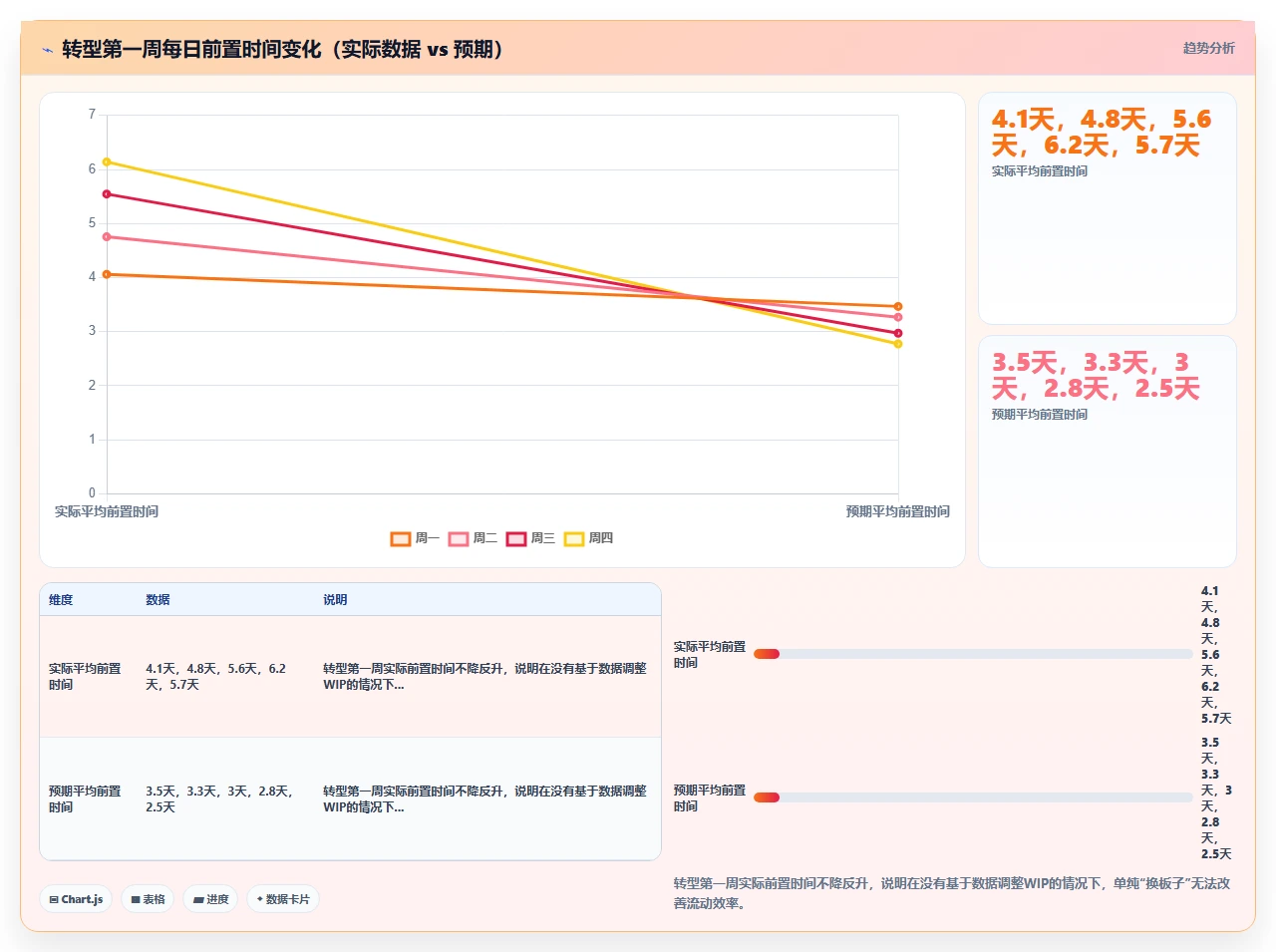1276x952 pixels.
Task: Click the 实际平均前置时间 progress bar
Action: click(973, 654)
